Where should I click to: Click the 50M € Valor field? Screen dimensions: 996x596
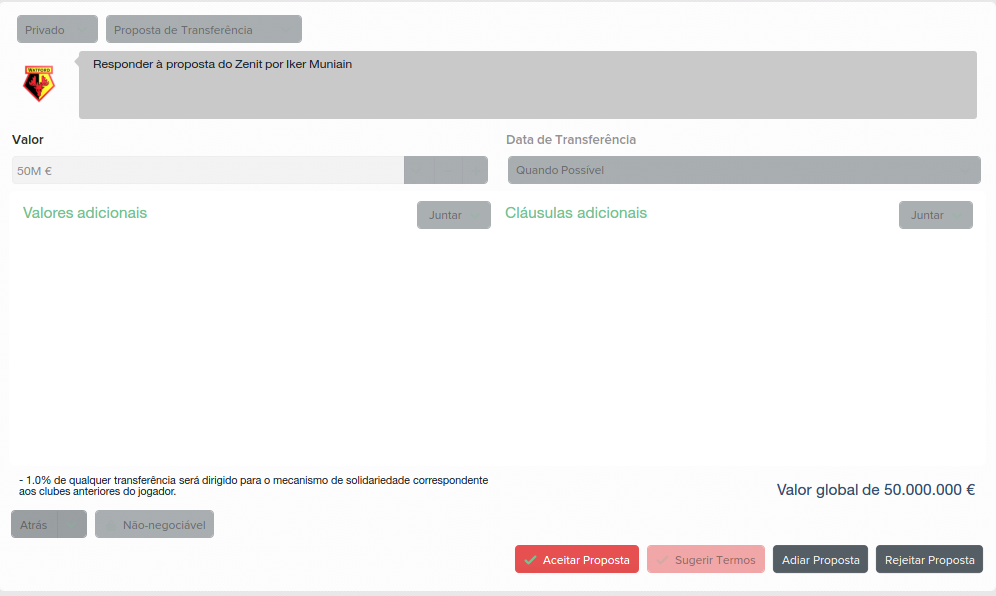click(x=208, y=170)
